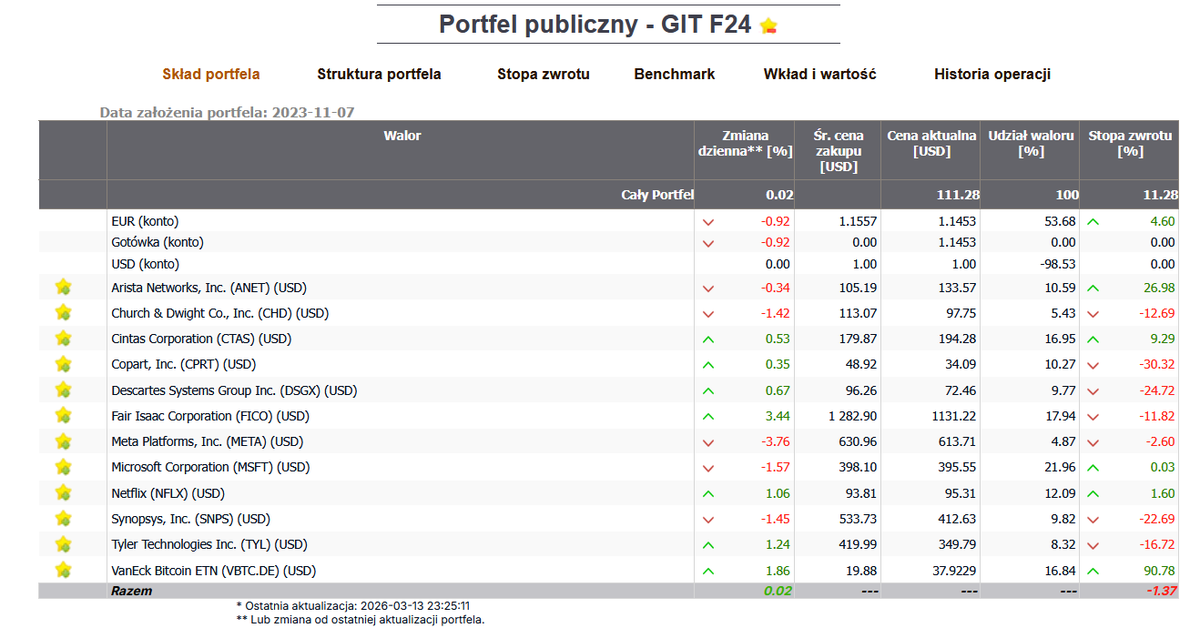Click the Zmiana dzienna column header

745,143
